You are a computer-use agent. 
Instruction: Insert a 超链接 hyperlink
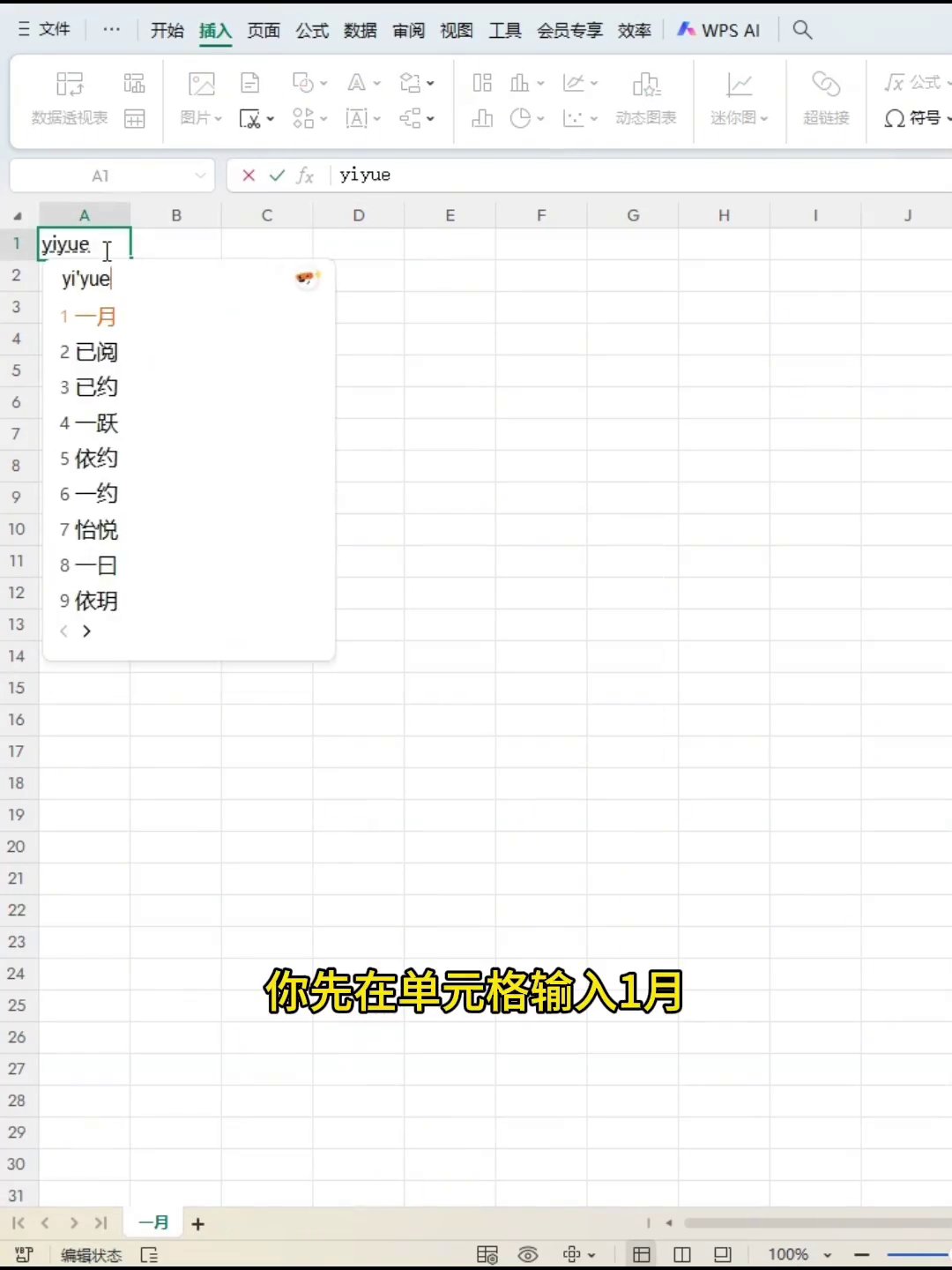point(826,98)
